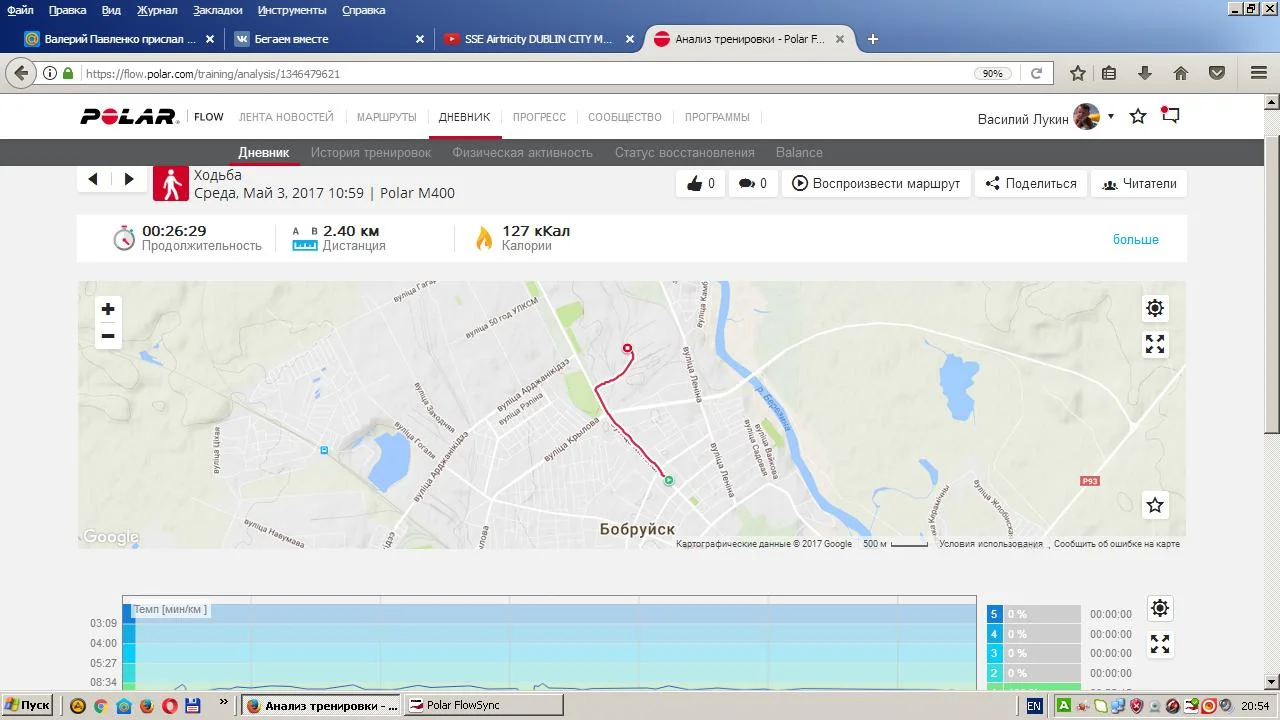Zoom out on the route map
This screenshot has height=720, width=1280.
point(108,336)
